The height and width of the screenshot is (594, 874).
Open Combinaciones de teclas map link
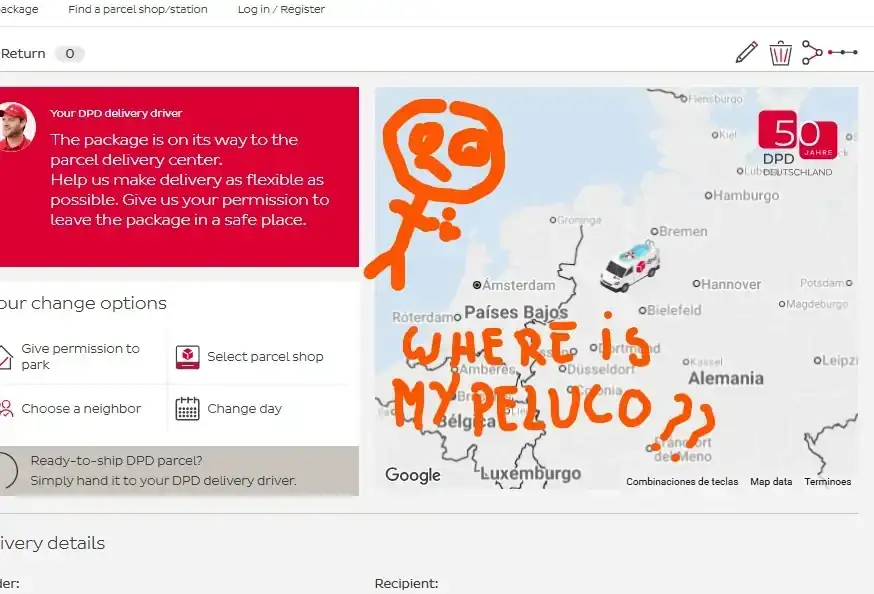tap(682, 481)
